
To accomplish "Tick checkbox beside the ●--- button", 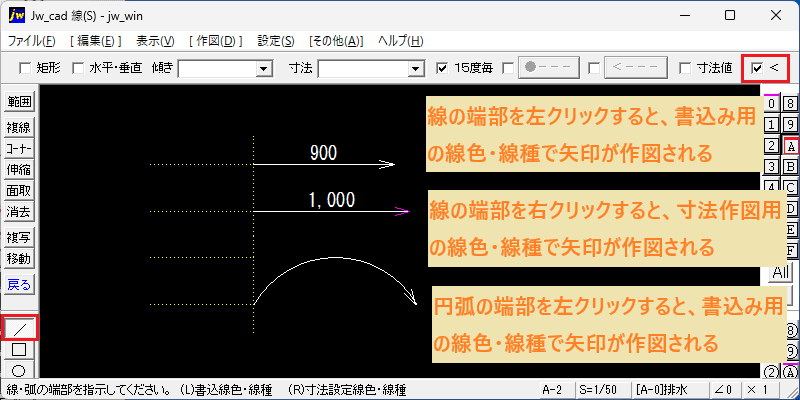I will pyautogui.click(x=507, y=68).
